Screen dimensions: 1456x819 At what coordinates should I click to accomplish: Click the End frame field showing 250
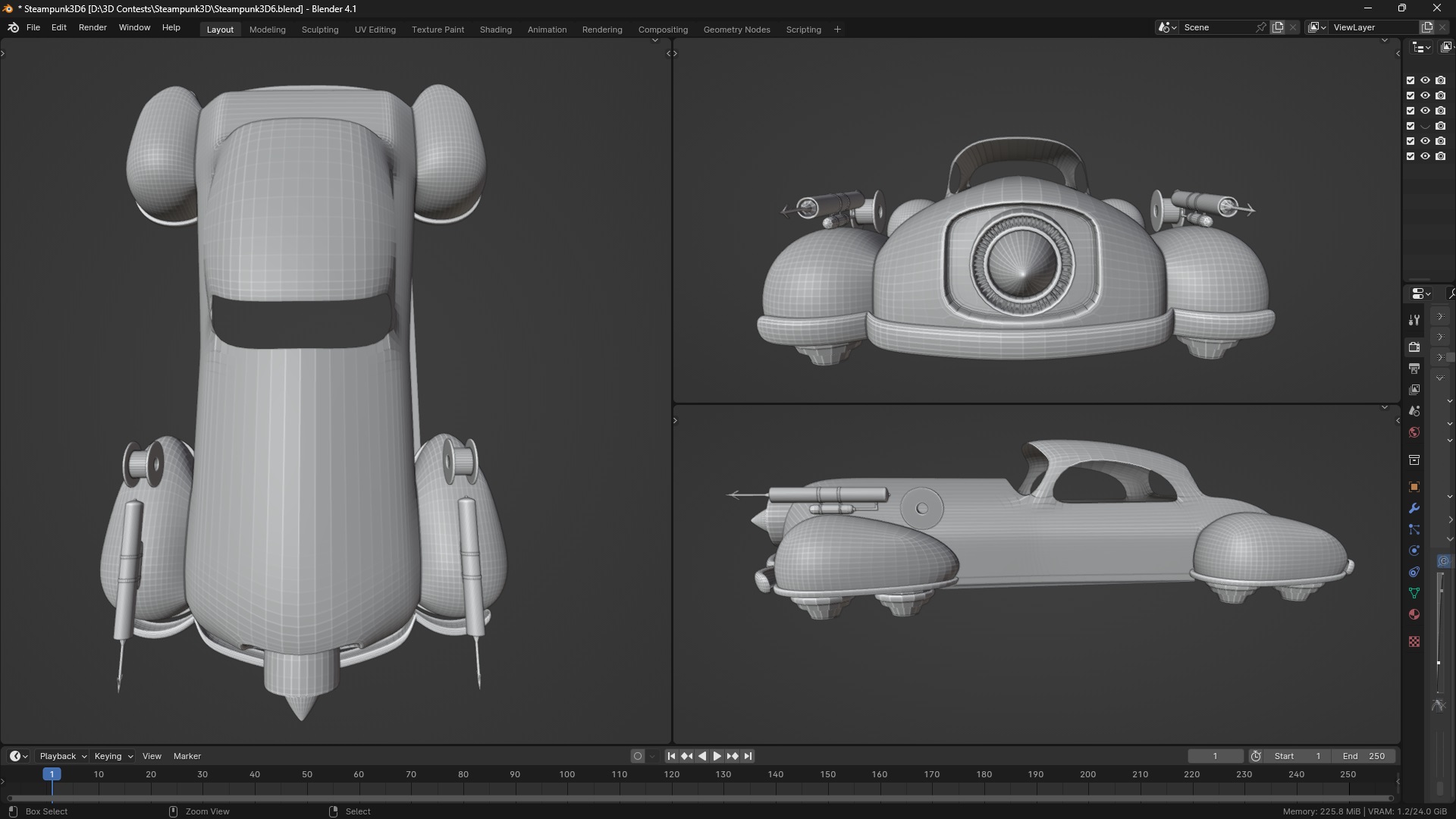[1364, 756]
